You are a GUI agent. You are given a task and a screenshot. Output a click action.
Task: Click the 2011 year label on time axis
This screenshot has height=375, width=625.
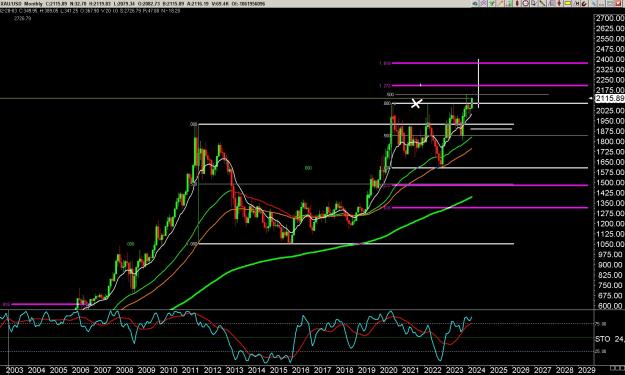[x=191, y=370]
